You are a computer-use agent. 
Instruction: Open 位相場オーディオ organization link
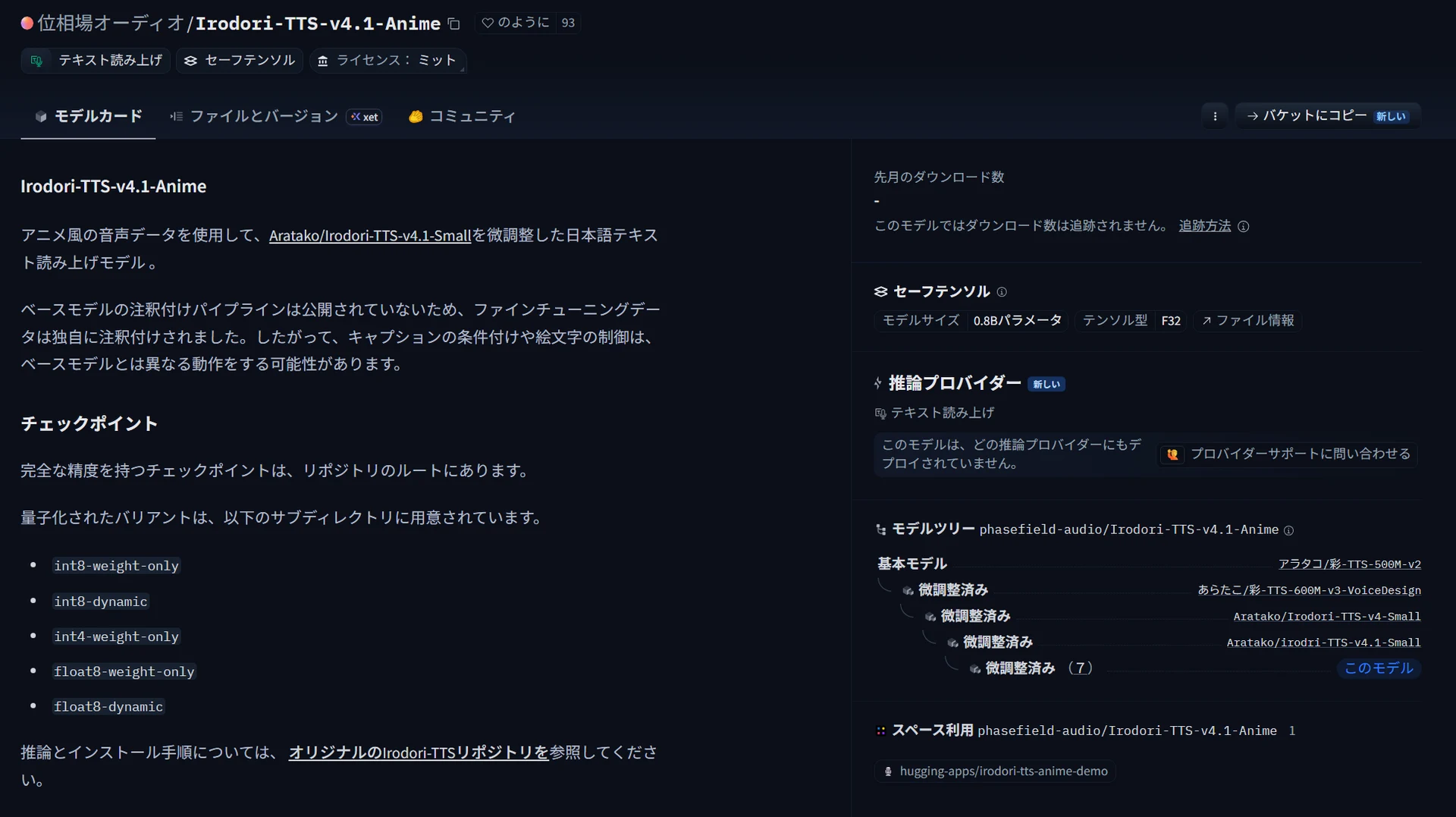pyautogui.click(x=111, y=24)
